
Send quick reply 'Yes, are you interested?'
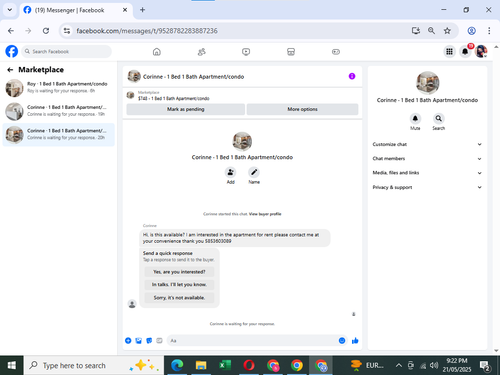pos(179,272)
